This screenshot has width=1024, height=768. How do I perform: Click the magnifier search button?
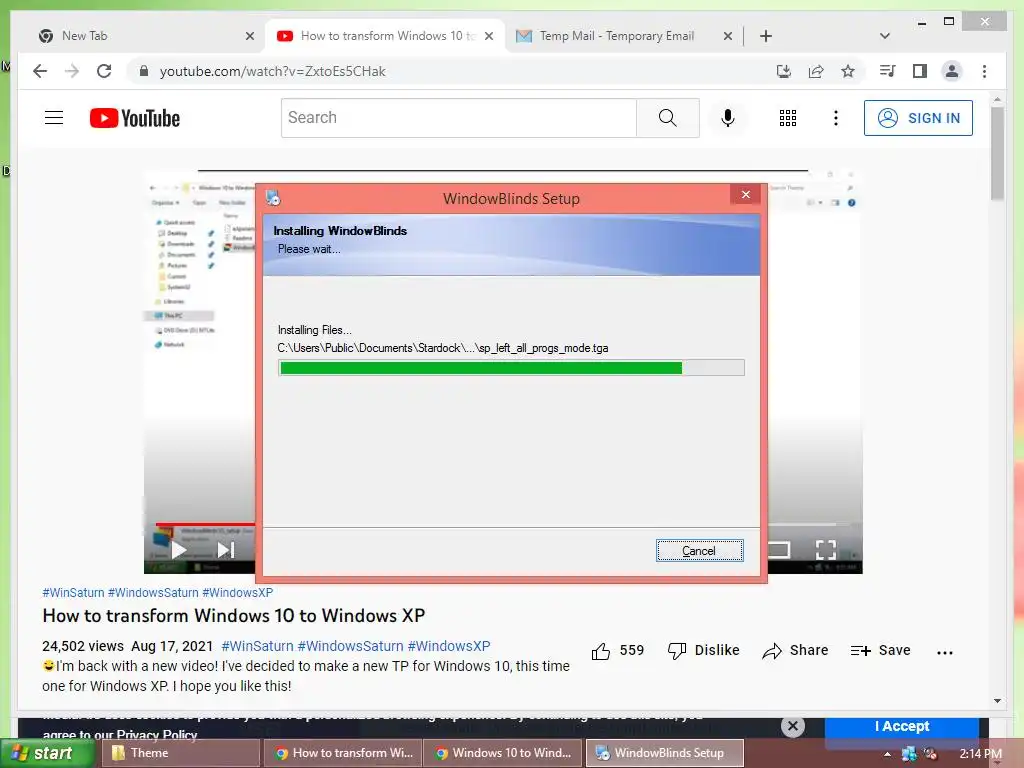(x=667, y=118)
